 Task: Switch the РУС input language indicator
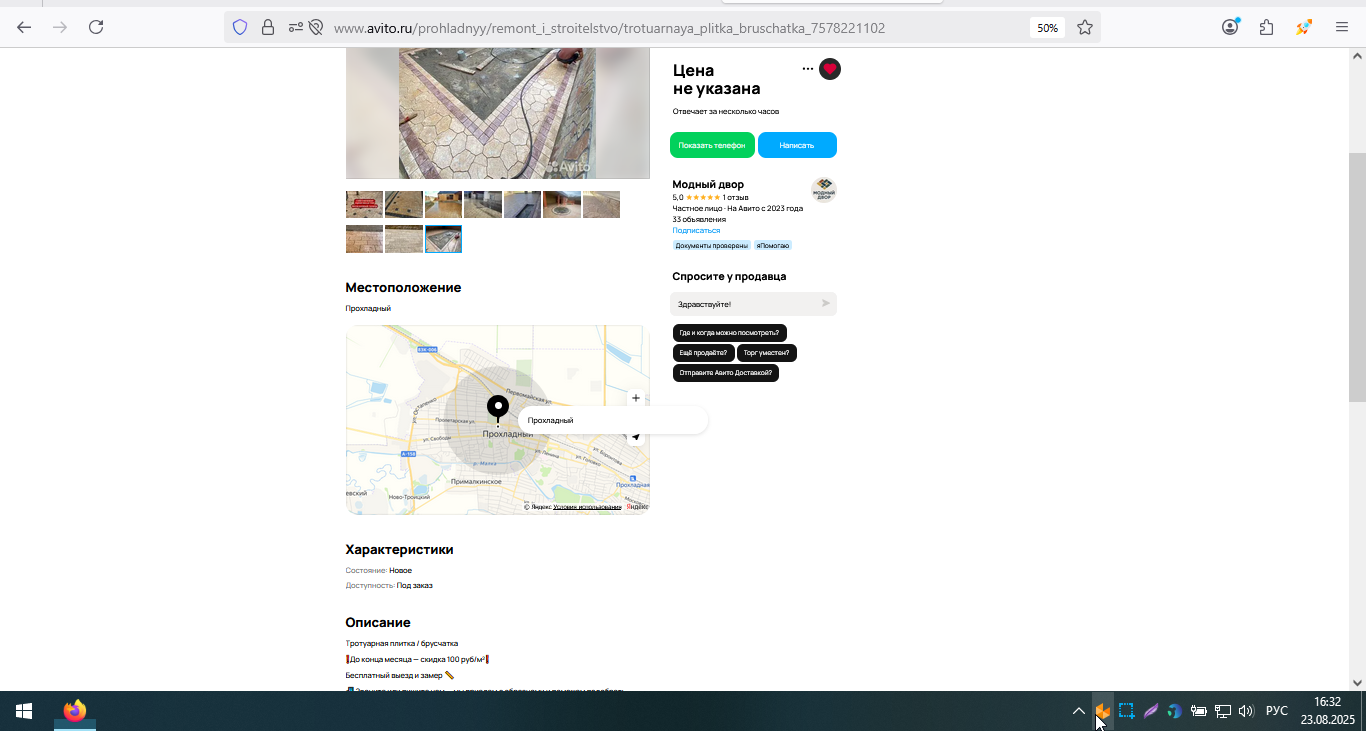(1277, 711)
